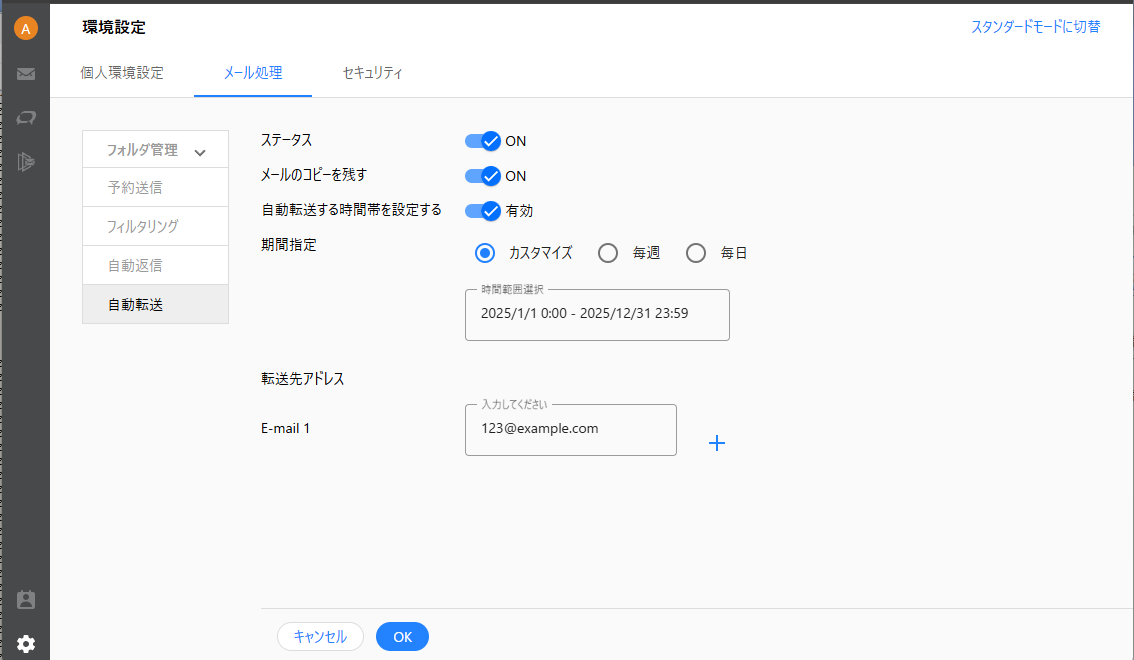1134x660 pixels.
Task: Click the 時間範囲選択 date range field
Action: pyautogui.click(x=597, y=314)
